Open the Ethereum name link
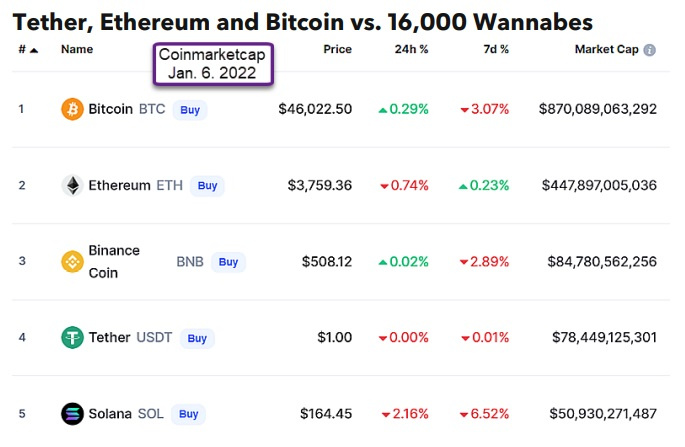This screenshot has height=447, width=685. (119, 185)
